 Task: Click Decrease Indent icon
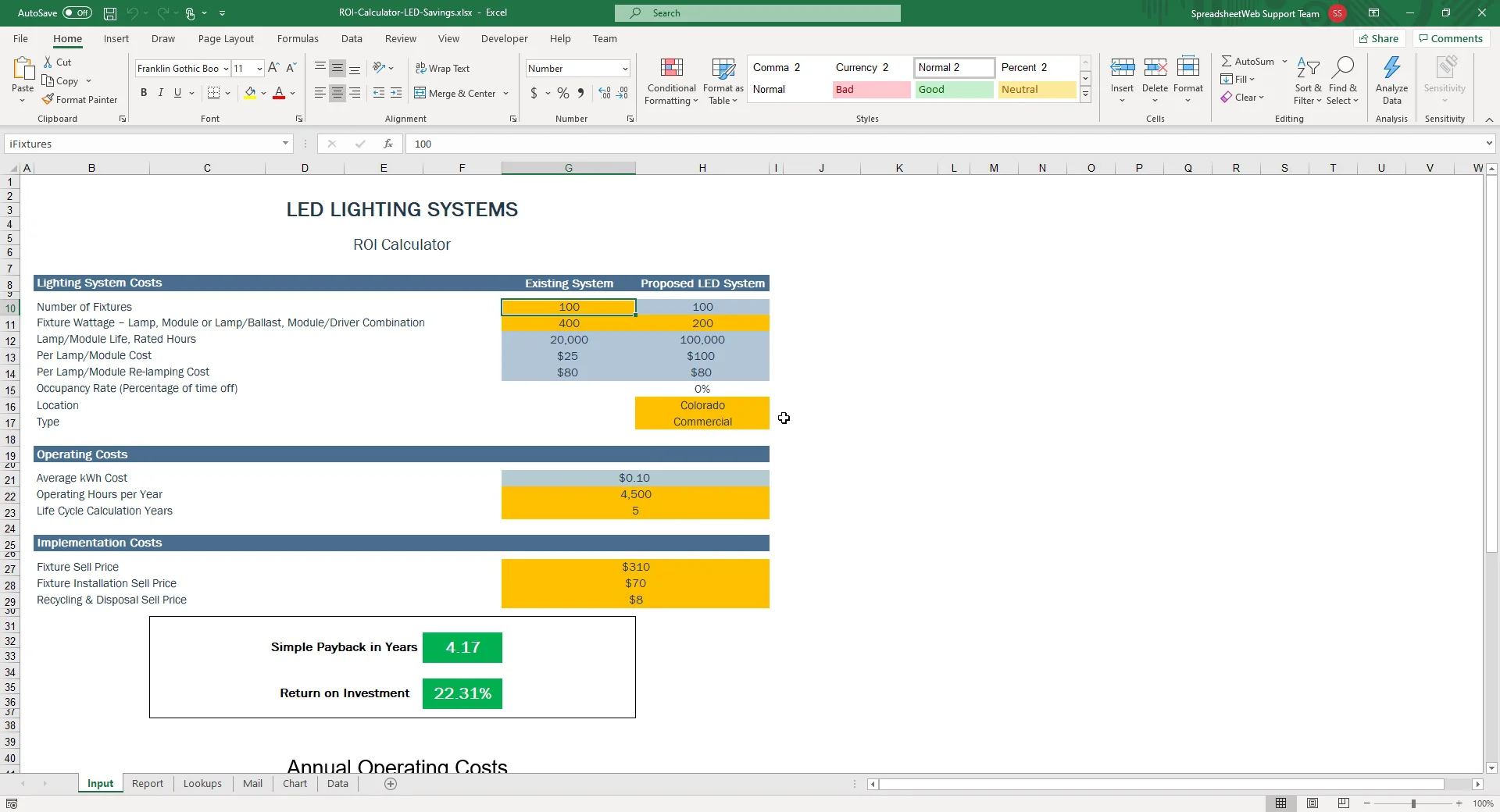click(x=379, y=93)
